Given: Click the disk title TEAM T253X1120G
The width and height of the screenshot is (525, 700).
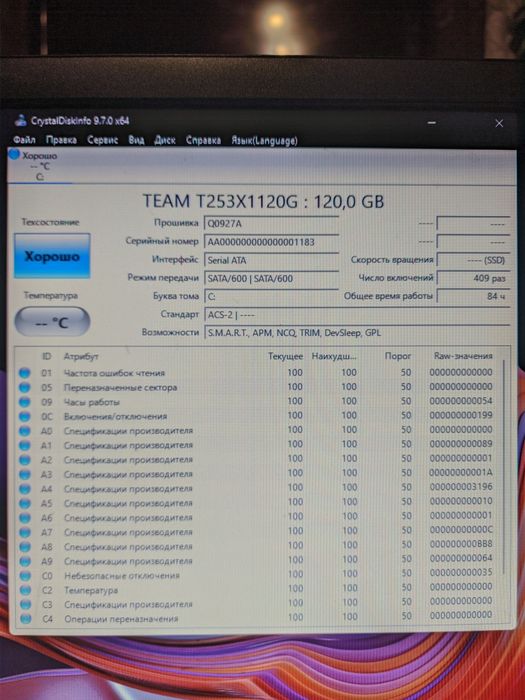Looking at the screenshot, I should [263, 201].
